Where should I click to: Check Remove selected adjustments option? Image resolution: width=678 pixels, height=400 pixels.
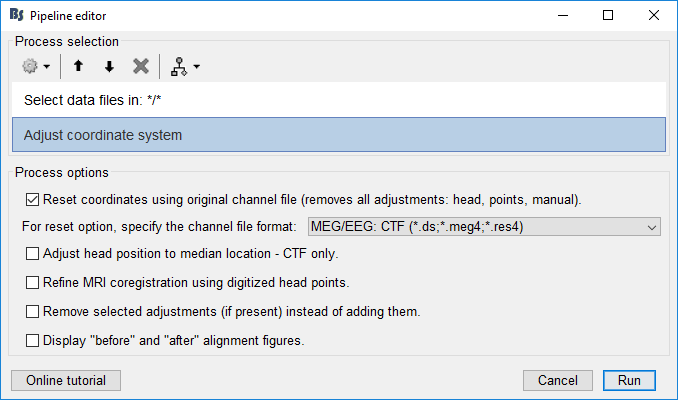[x=33, y=312]
